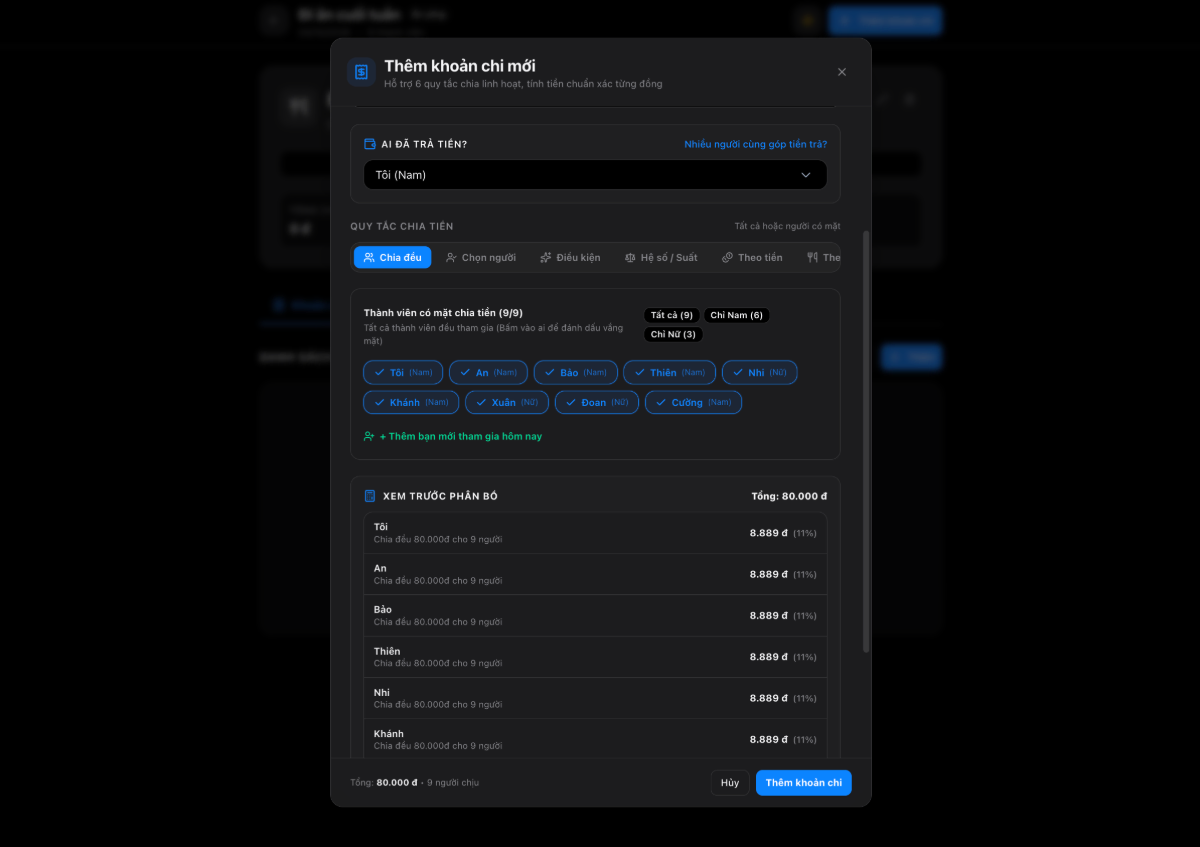Toggle member Xuân (Nữ) presence

click(x=507, y=402)
